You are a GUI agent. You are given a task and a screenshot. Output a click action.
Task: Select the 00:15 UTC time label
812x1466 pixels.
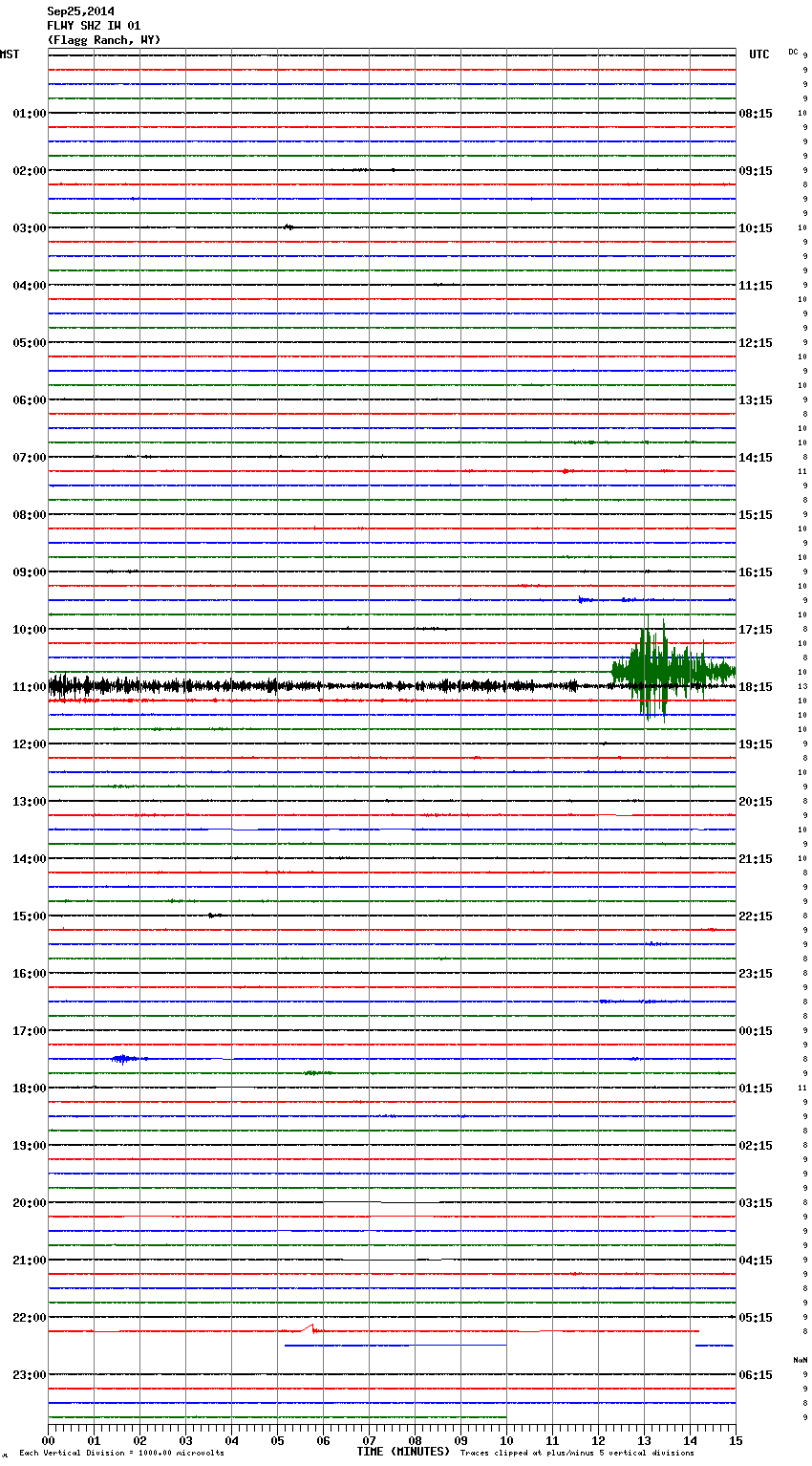[x=756, y=1031]
